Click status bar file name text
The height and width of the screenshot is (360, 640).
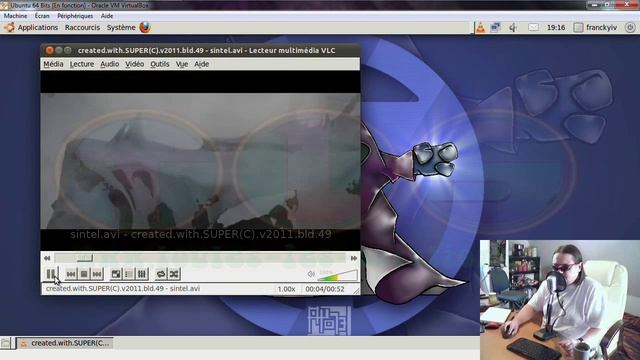pyautogui.click(x=123, y=289)
